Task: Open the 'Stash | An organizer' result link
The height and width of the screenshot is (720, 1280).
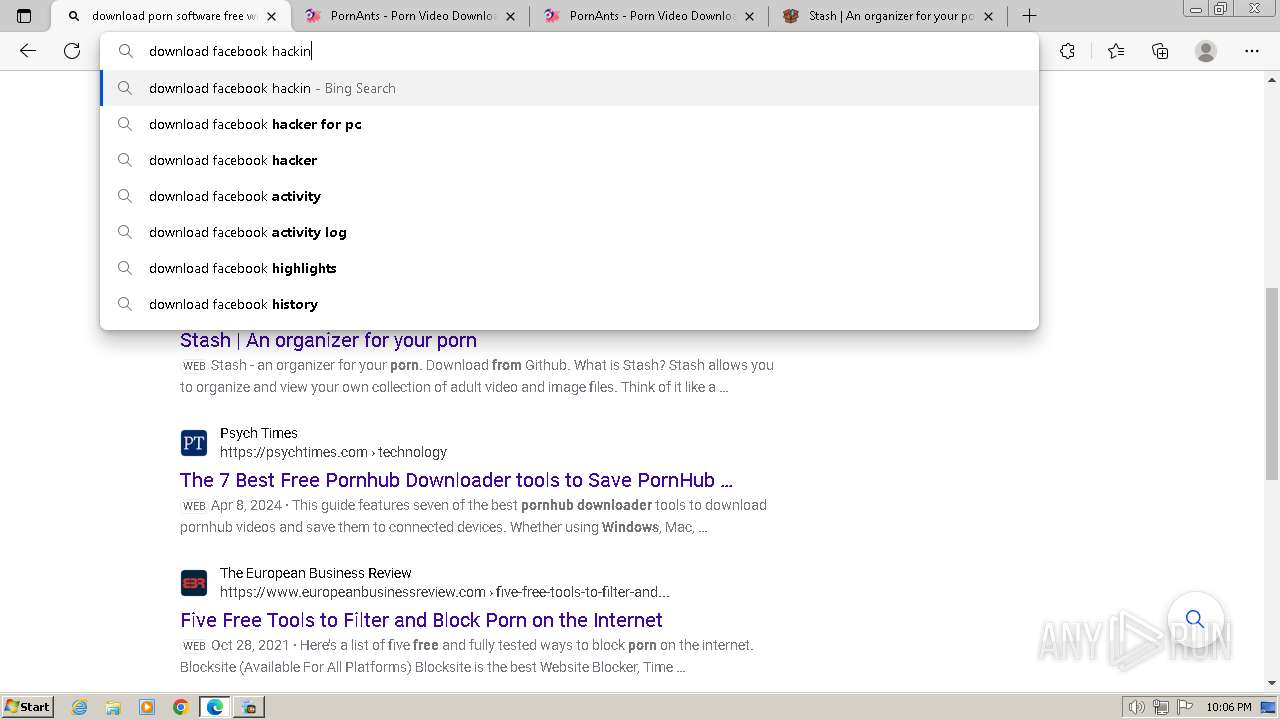Action: coord(328,340)
